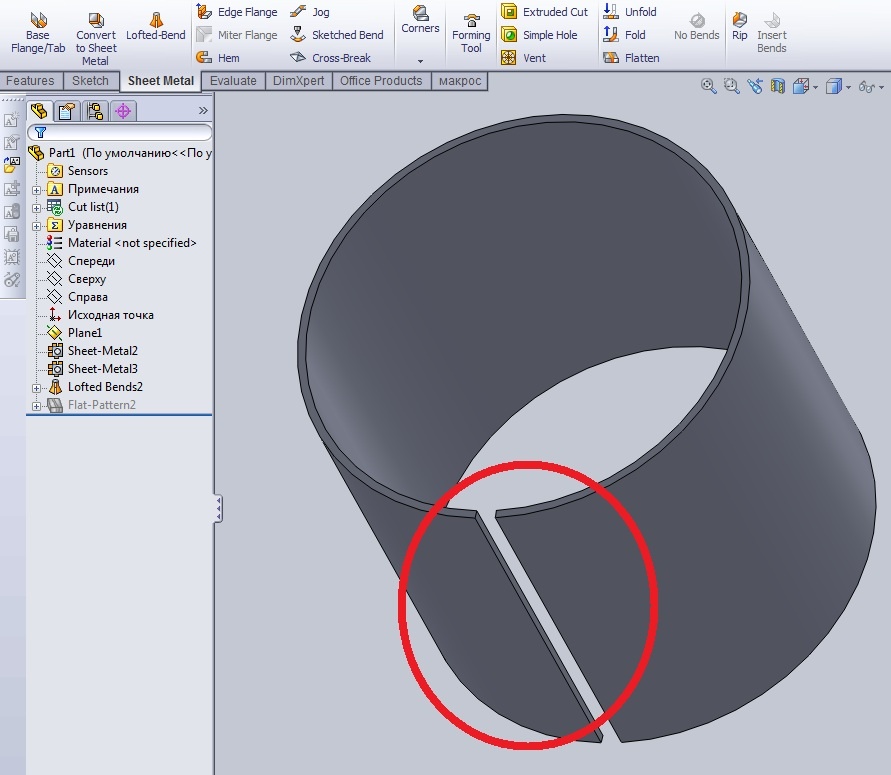891x775 pixels.
Task: Select the Unfold tool
Action: click(630, 11)
